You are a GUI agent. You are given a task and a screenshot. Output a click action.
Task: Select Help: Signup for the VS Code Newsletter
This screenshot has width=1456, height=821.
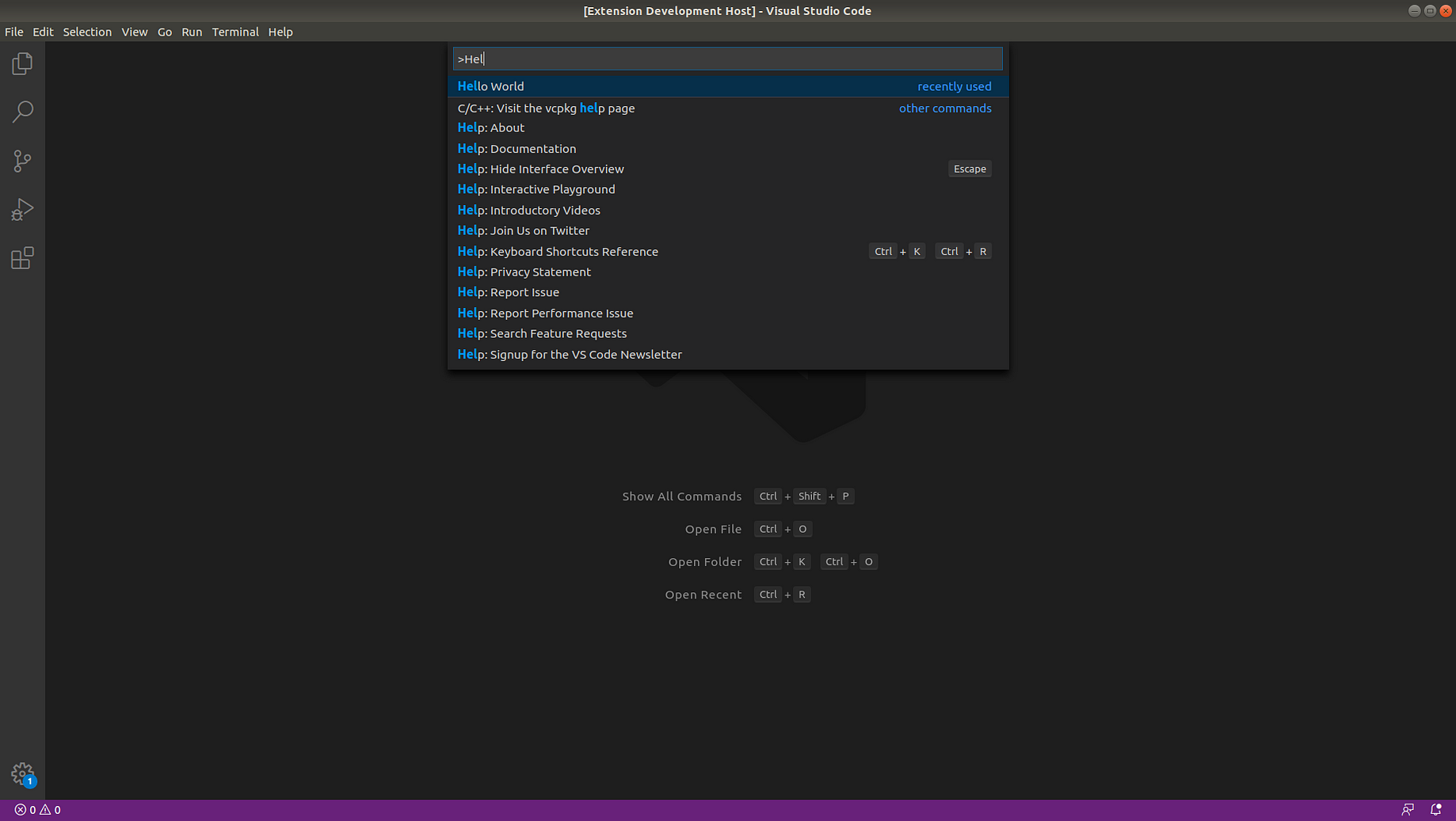[728, 354]
